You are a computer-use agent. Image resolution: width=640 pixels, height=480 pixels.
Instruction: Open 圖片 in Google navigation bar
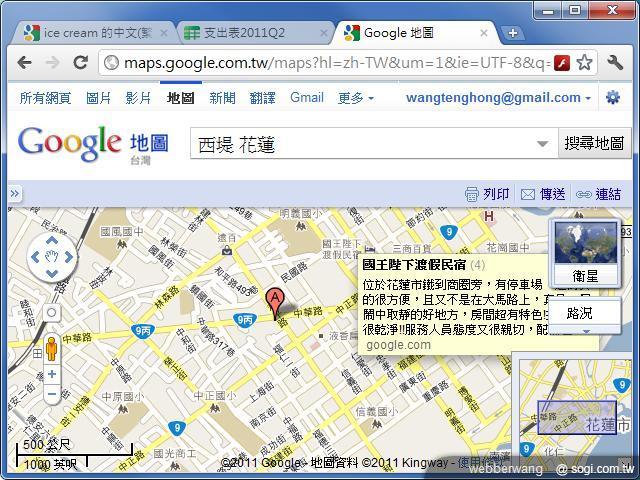(x=98, y=98)
